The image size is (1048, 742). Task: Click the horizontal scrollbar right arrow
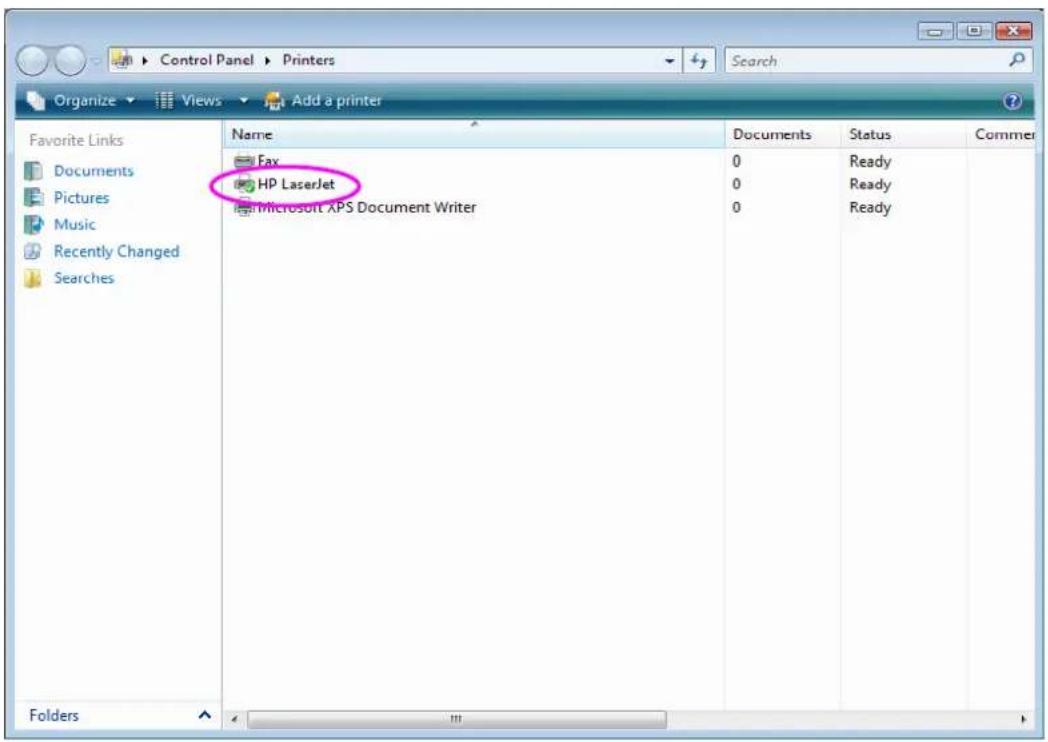(x=1023, y=719)
